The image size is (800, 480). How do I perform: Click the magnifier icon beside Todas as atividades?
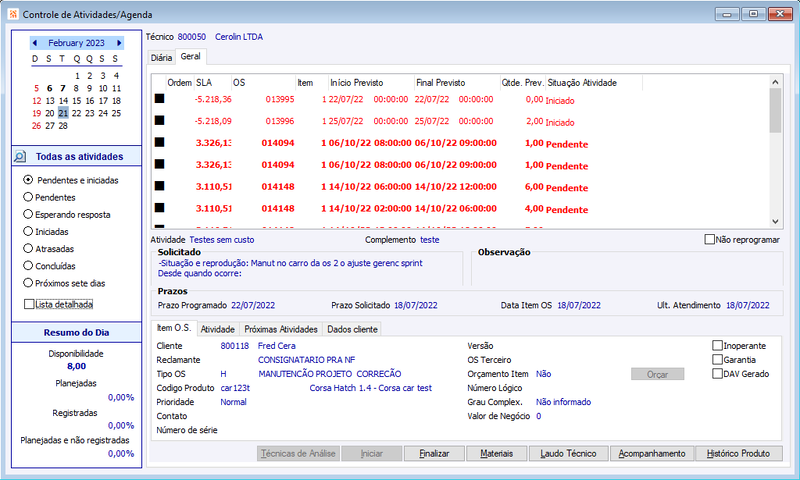tap(20, 157)
